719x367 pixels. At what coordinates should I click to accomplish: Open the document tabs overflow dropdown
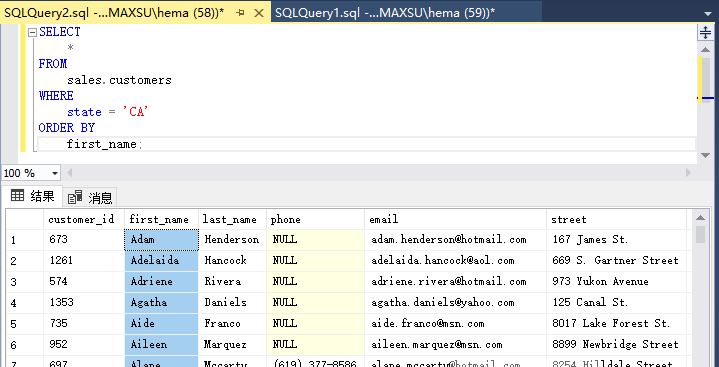708,14
